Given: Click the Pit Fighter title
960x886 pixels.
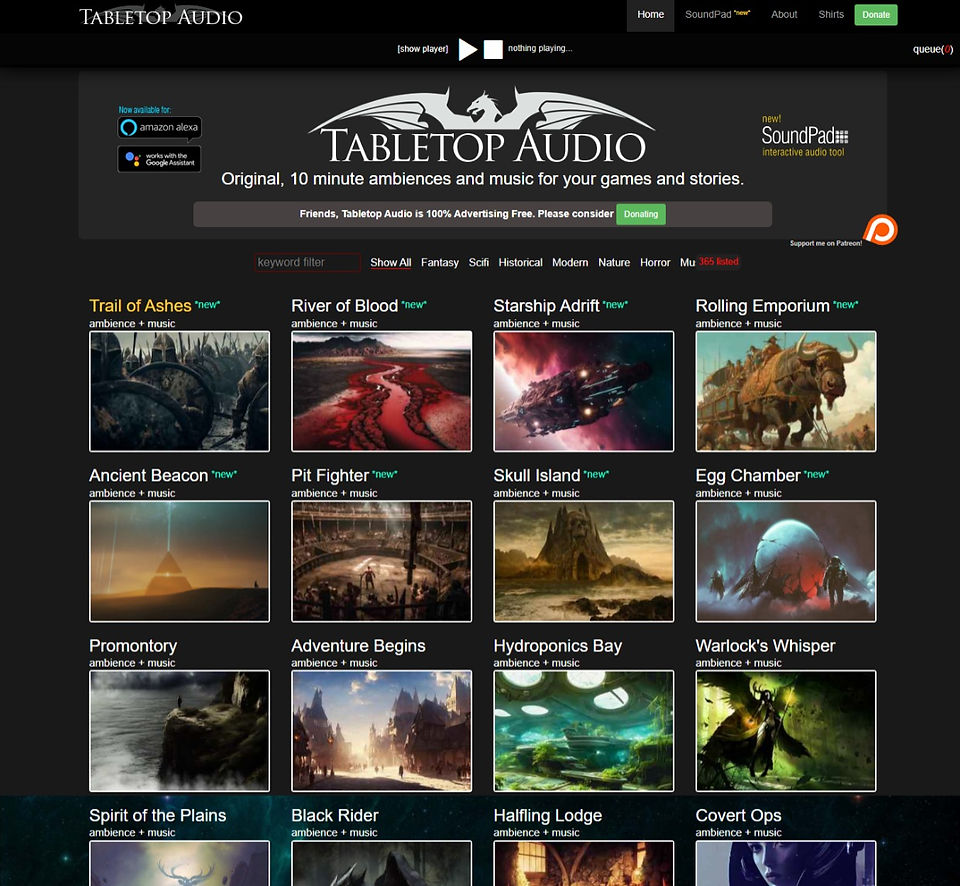Looking at the screenshot, I should 330,476.
